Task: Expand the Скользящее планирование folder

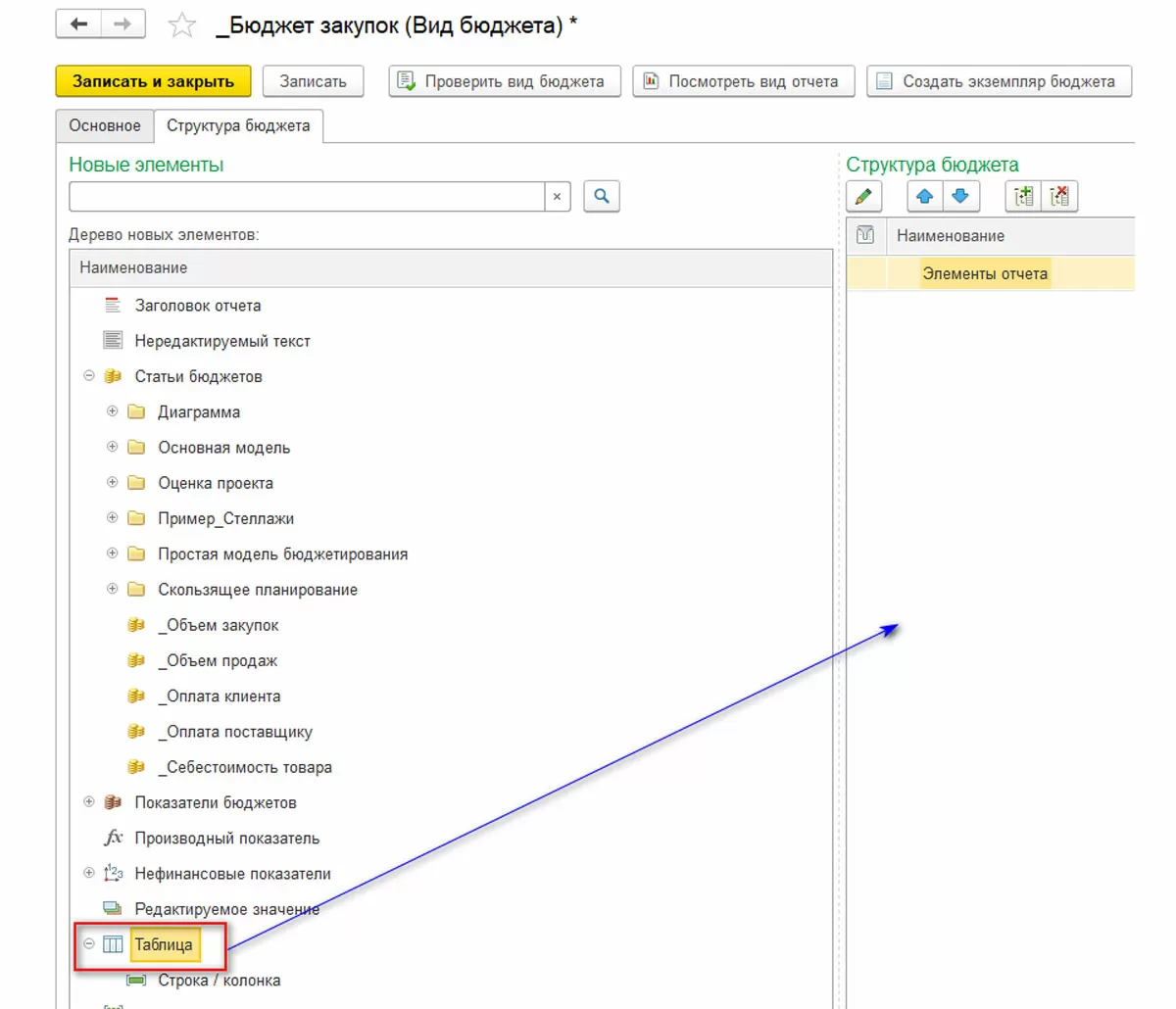Action: [x=112, y=589]
